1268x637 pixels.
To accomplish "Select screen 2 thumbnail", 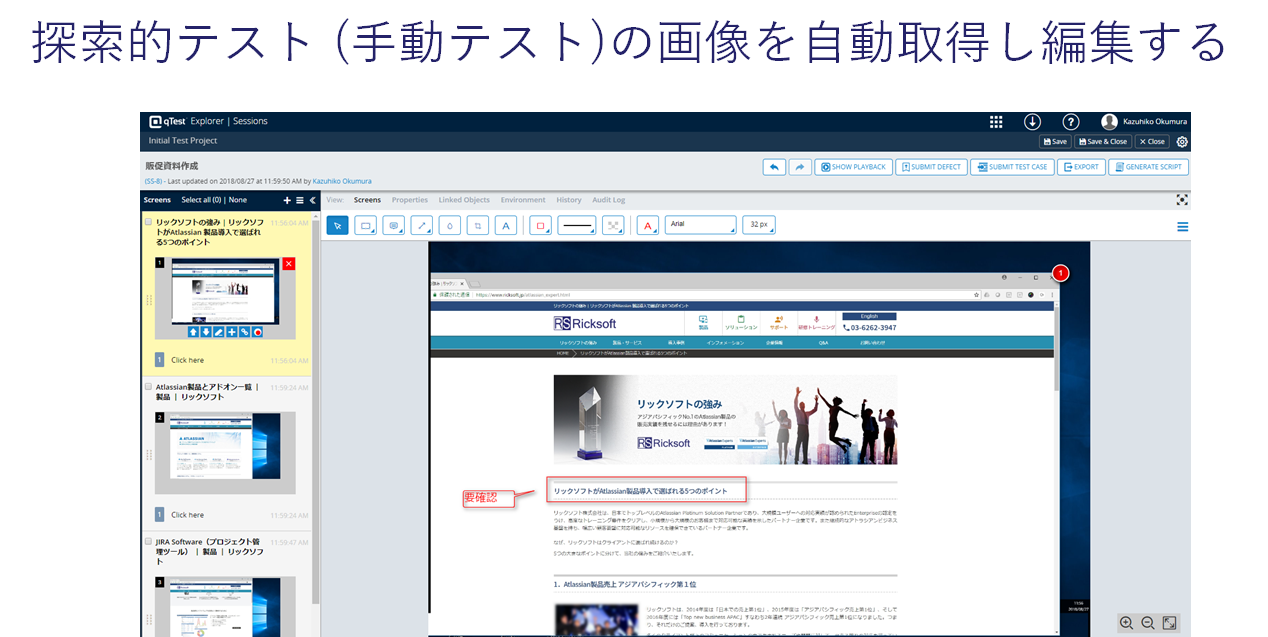I will (x=225, y=452).
